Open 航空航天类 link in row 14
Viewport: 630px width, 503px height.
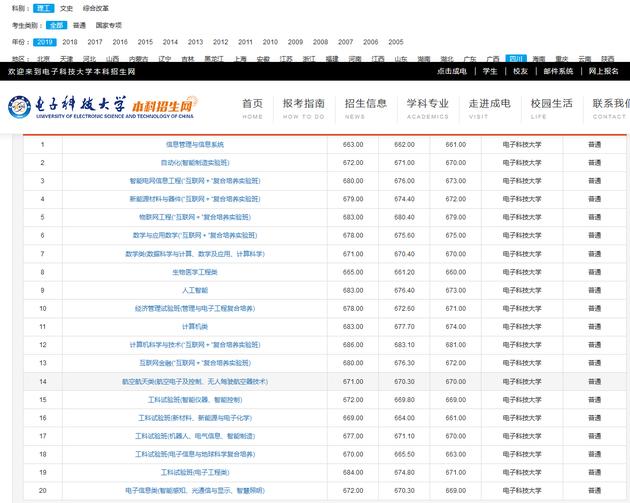click(195, 382)
